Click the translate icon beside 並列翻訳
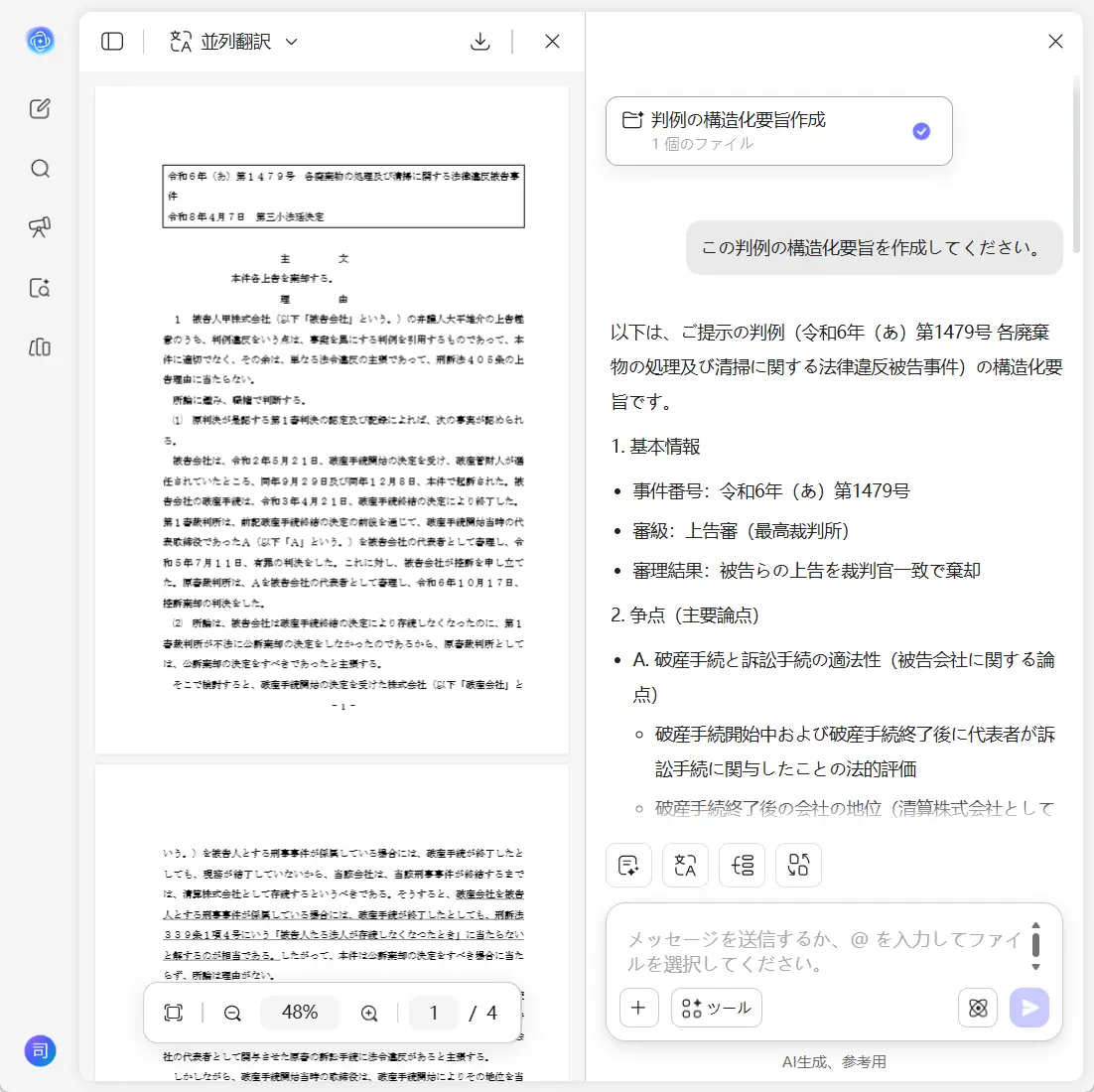Image resolution: width=1094 pixels, height=1092 pixels. (x=181, y=41)
